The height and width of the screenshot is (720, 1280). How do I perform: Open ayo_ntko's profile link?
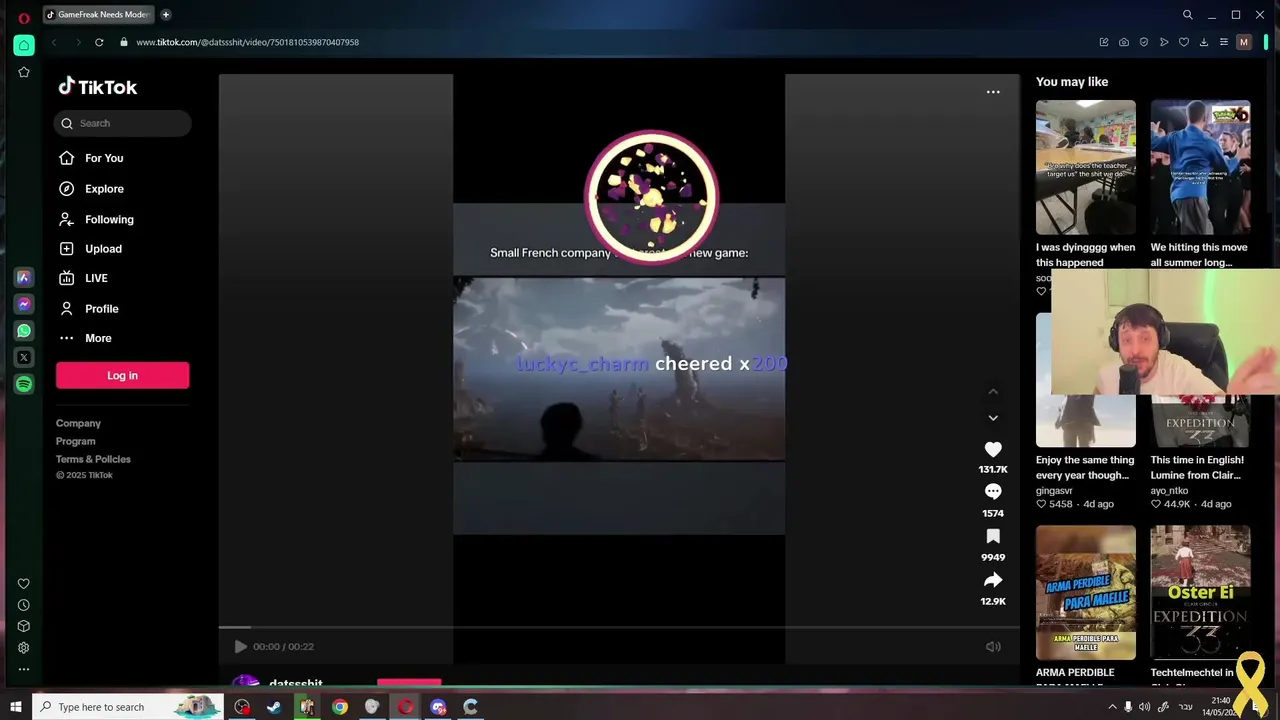1169,491
